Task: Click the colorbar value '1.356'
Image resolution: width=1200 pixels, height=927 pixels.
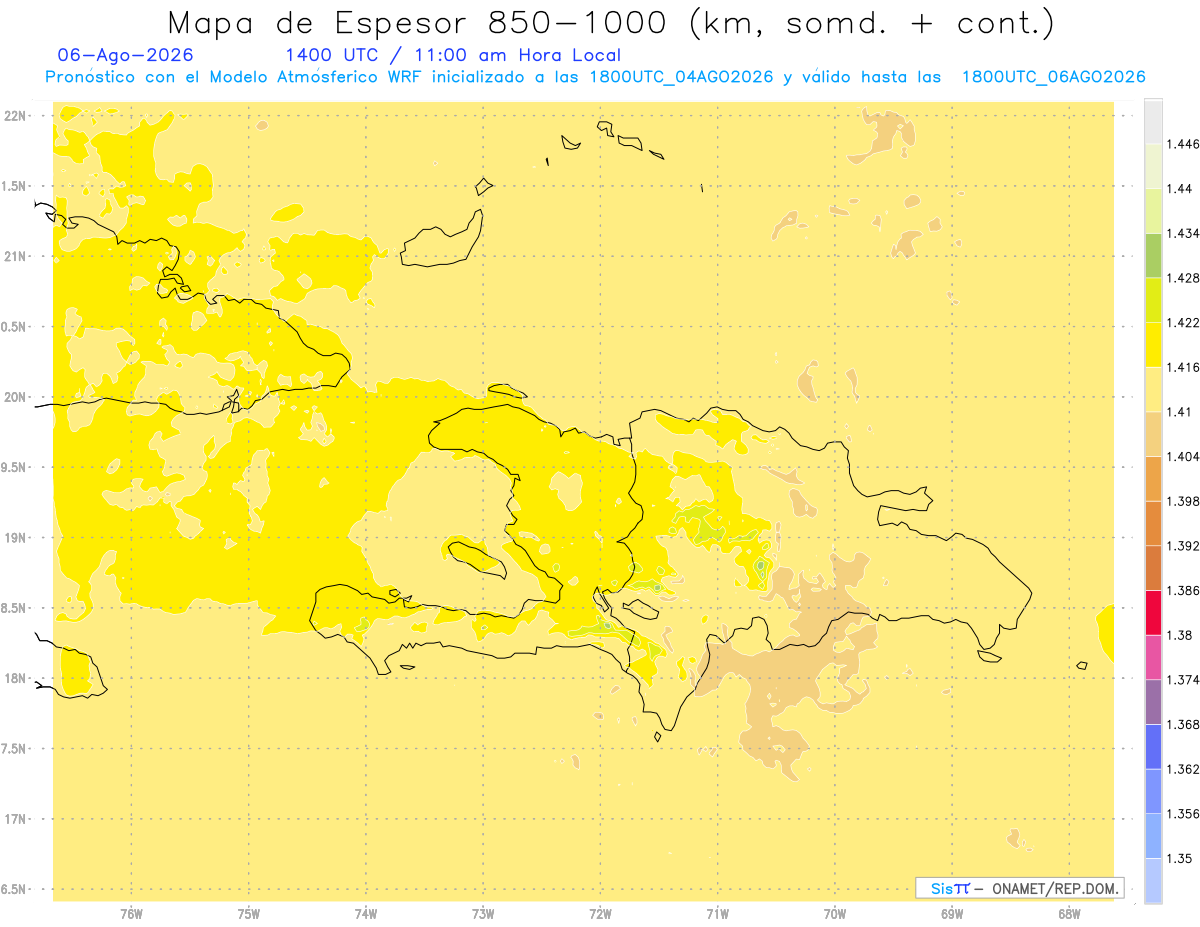Action: (1184, 814)
